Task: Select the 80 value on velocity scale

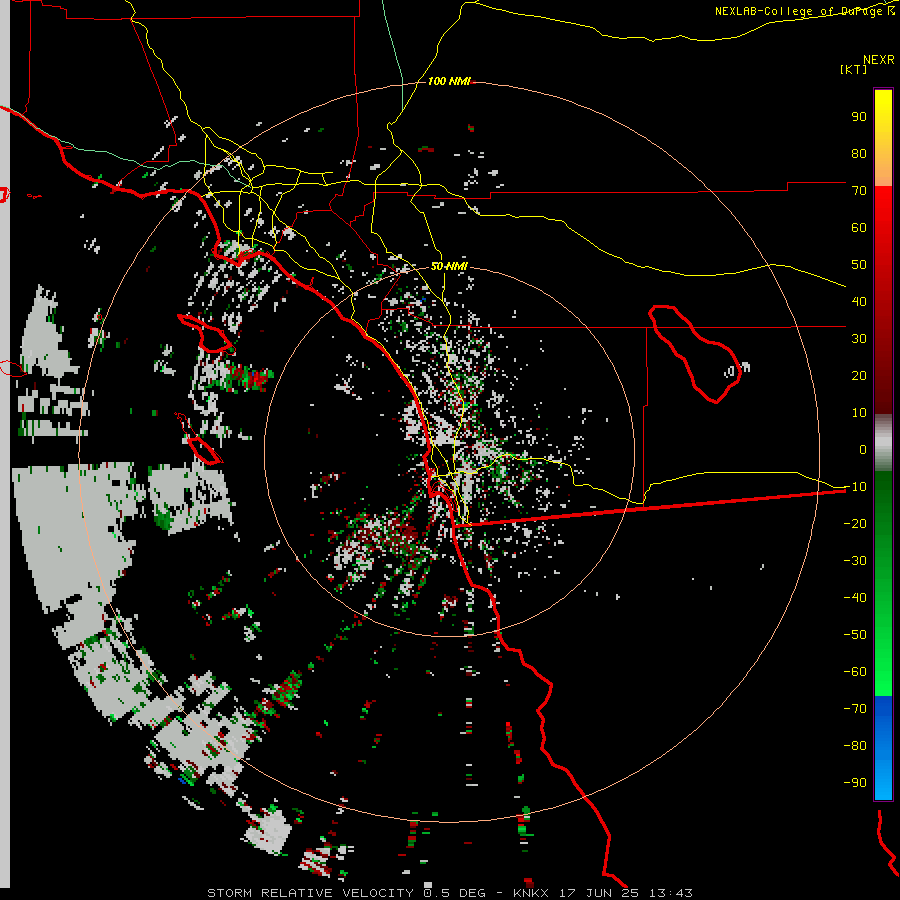Action: point(859,153)
